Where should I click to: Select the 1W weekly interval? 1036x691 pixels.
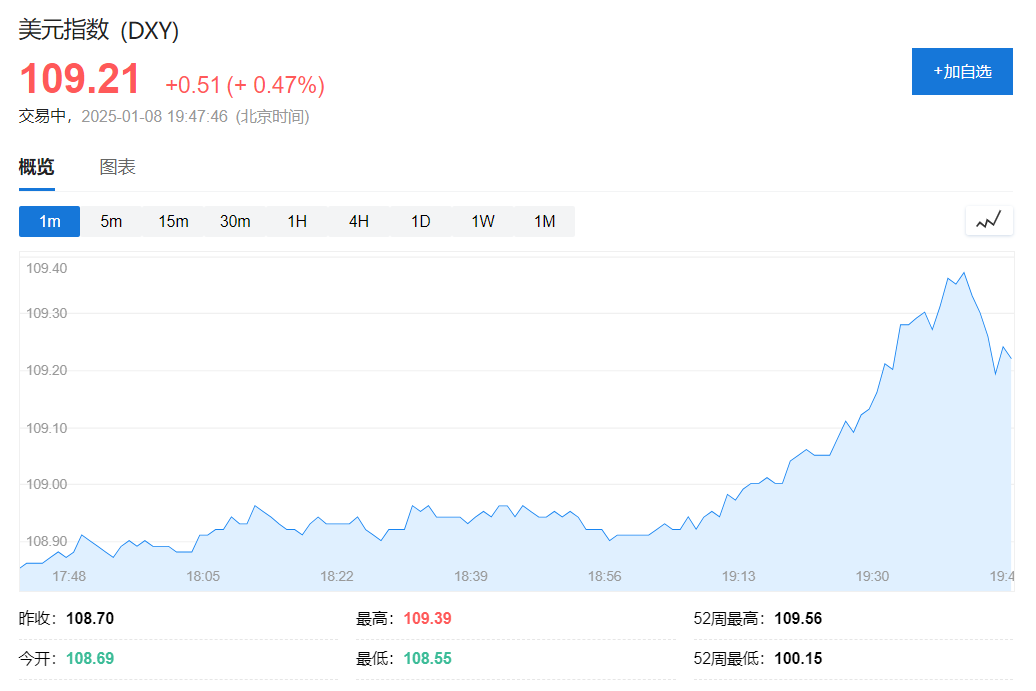[x=483, y=221]
